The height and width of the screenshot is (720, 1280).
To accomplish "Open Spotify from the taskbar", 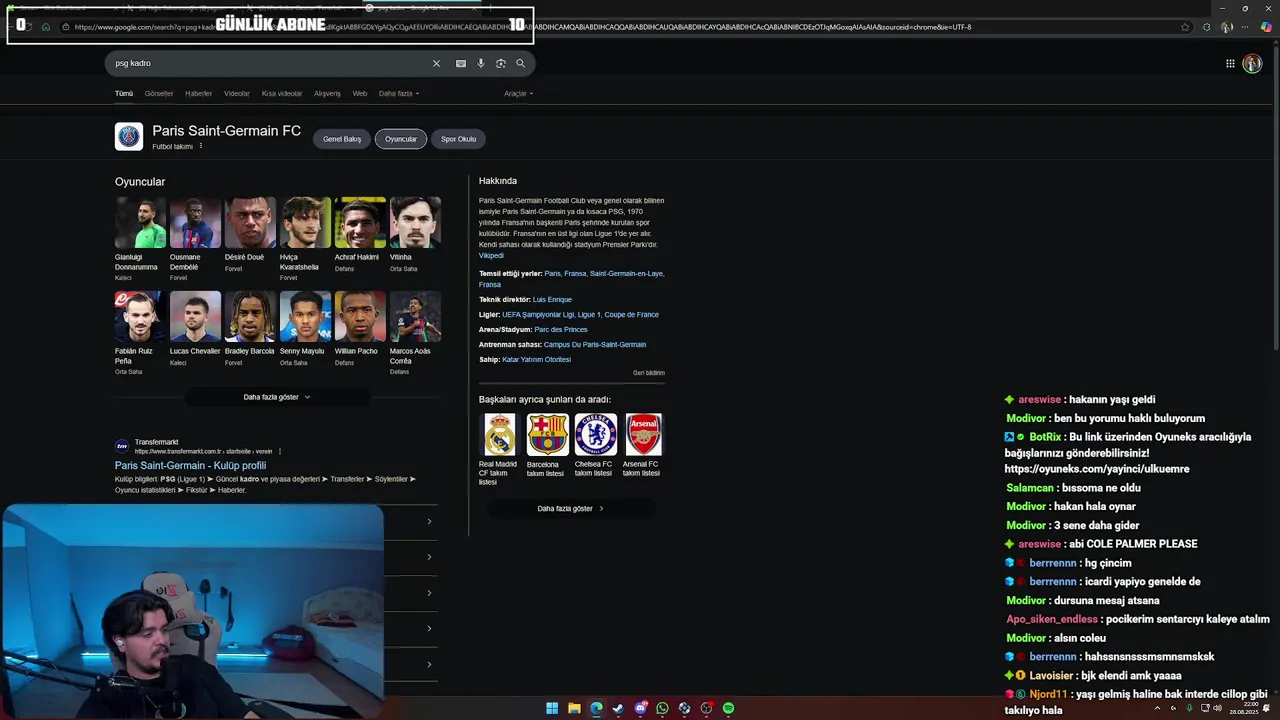I will pos(728,708).
